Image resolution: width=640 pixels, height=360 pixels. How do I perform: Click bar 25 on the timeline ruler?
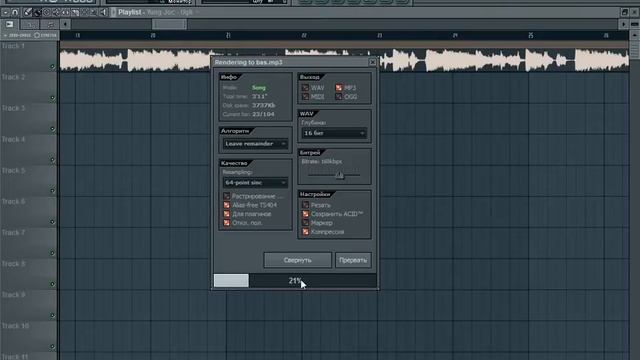tap(531, 36)
